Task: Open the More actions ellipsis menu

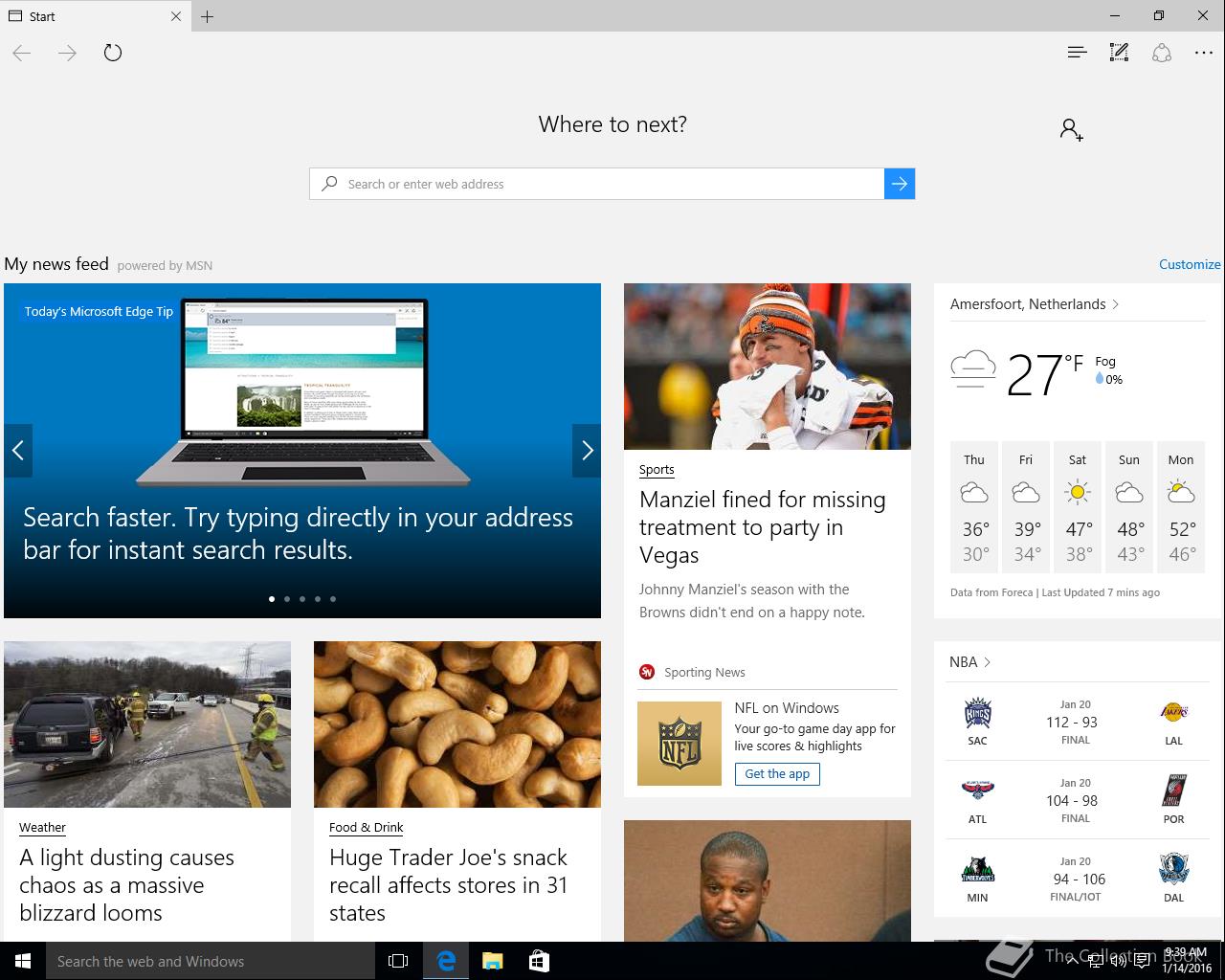Action: [x=1204, y=53]
